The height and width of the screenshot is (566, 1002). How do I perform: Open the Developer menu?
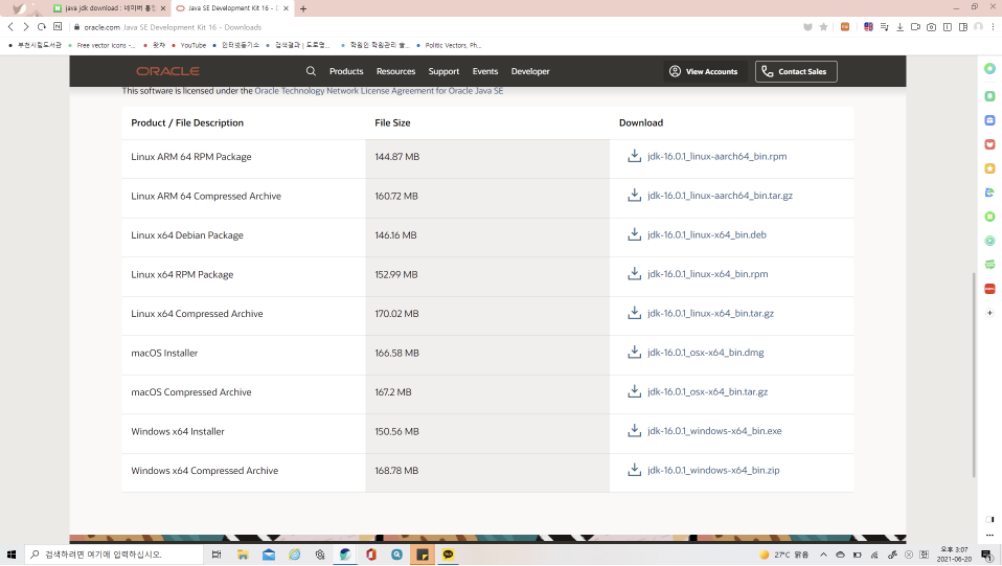click(530, 71)
